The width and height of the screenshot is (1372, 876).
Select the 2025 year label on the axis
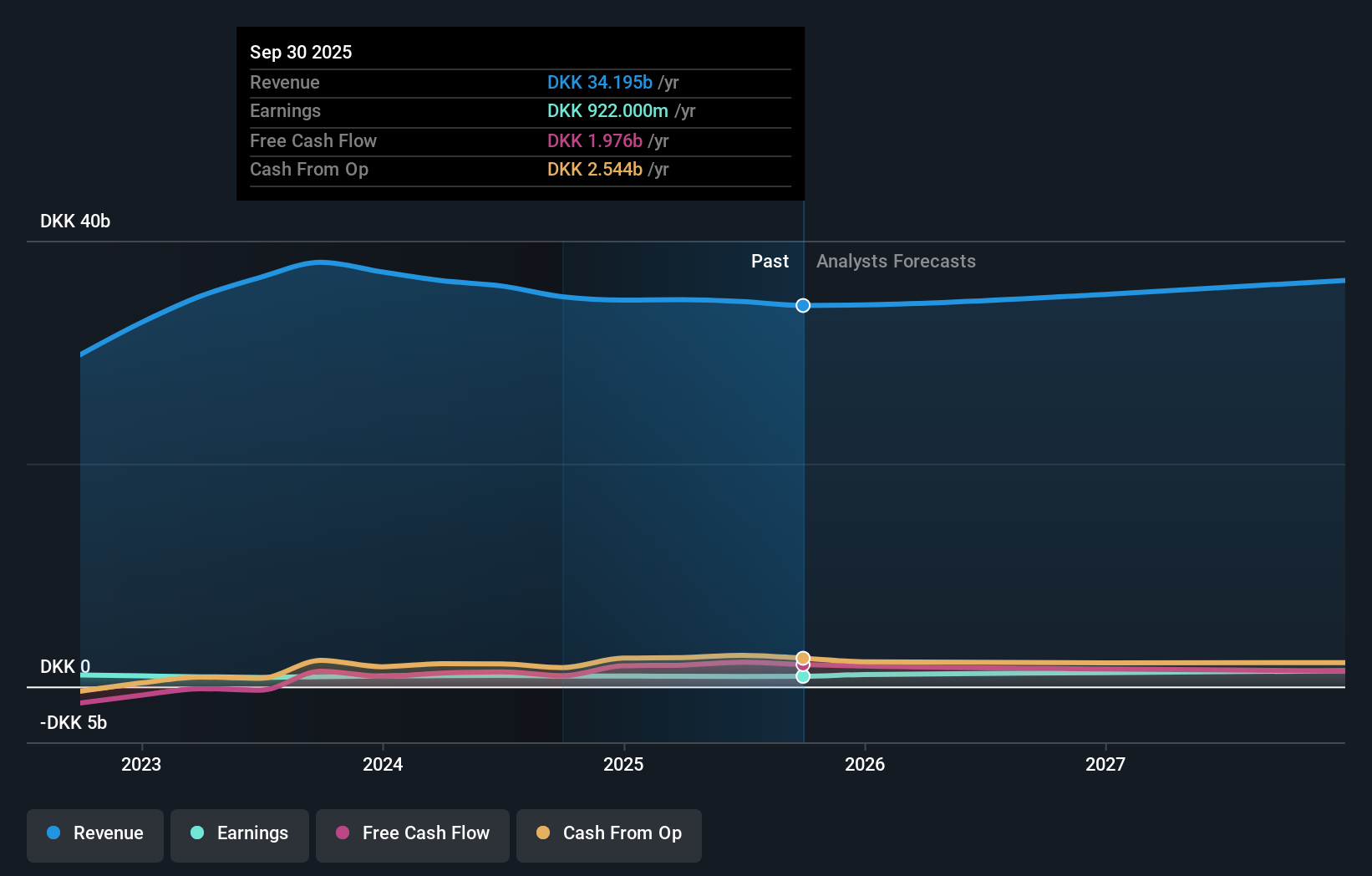[624, 763]
